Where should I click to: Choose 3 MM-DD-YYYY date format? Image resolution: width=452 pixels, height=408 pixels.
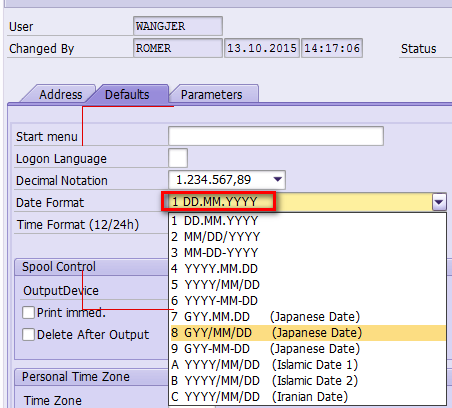point(308,253)
